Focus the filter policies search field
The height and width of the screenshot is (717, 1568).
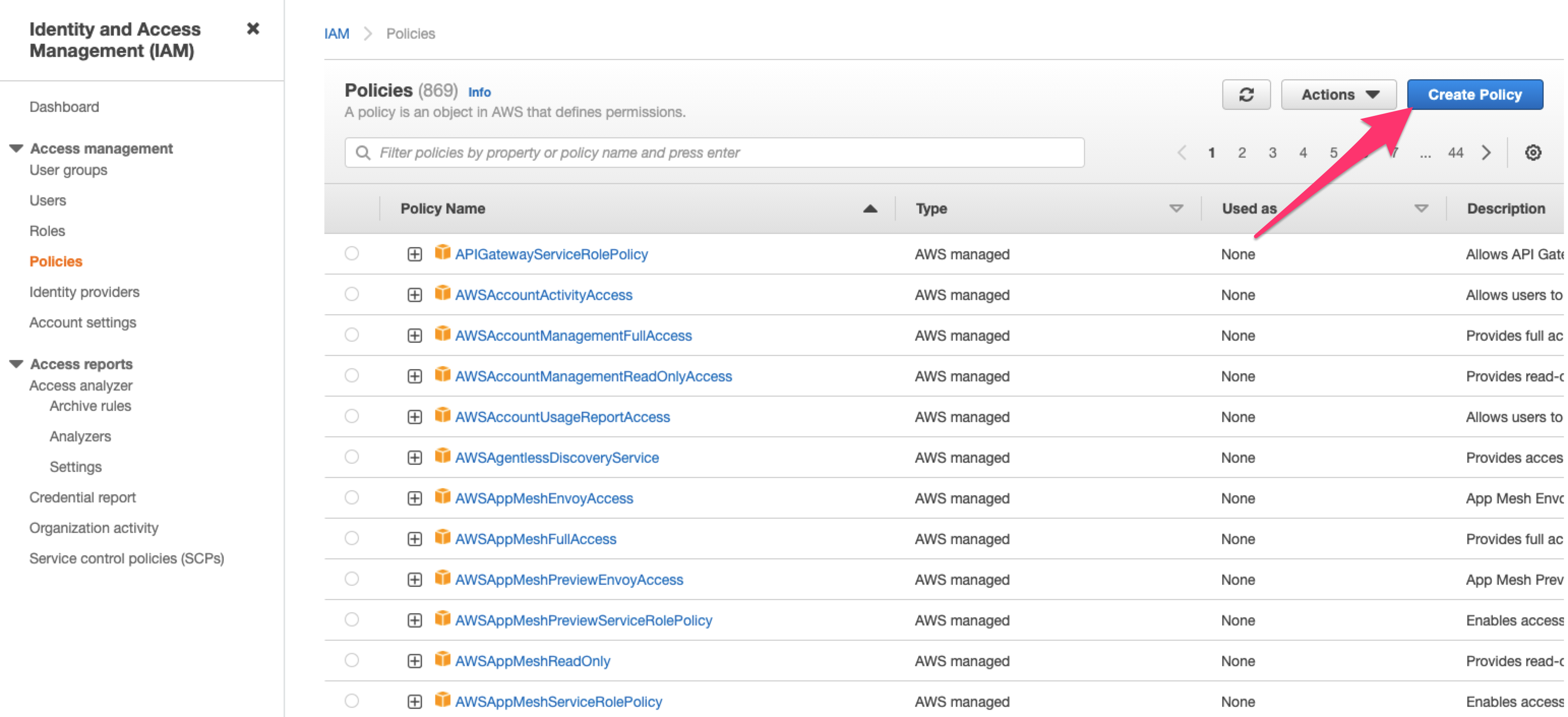tap(714, 153)
